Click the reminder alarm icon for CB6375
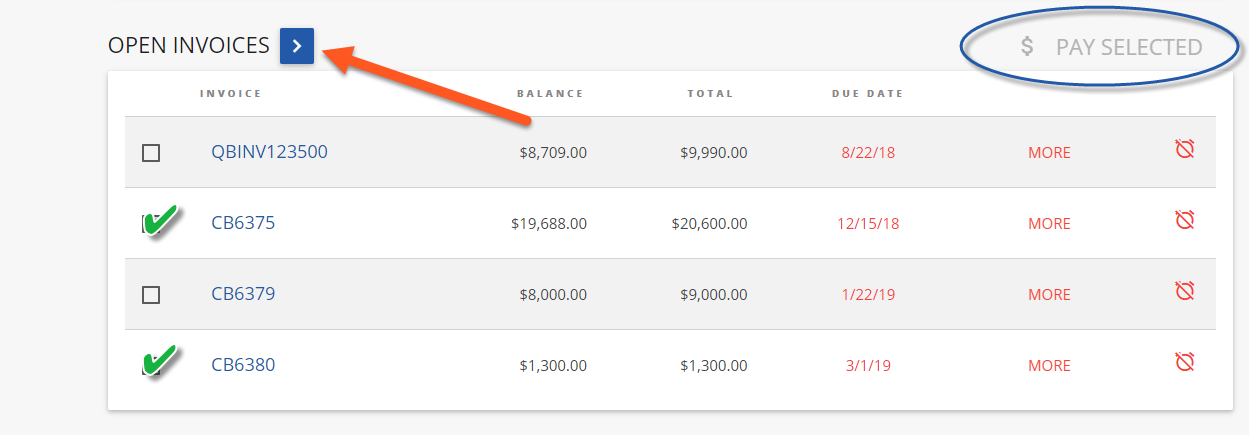 [1185, 221]
